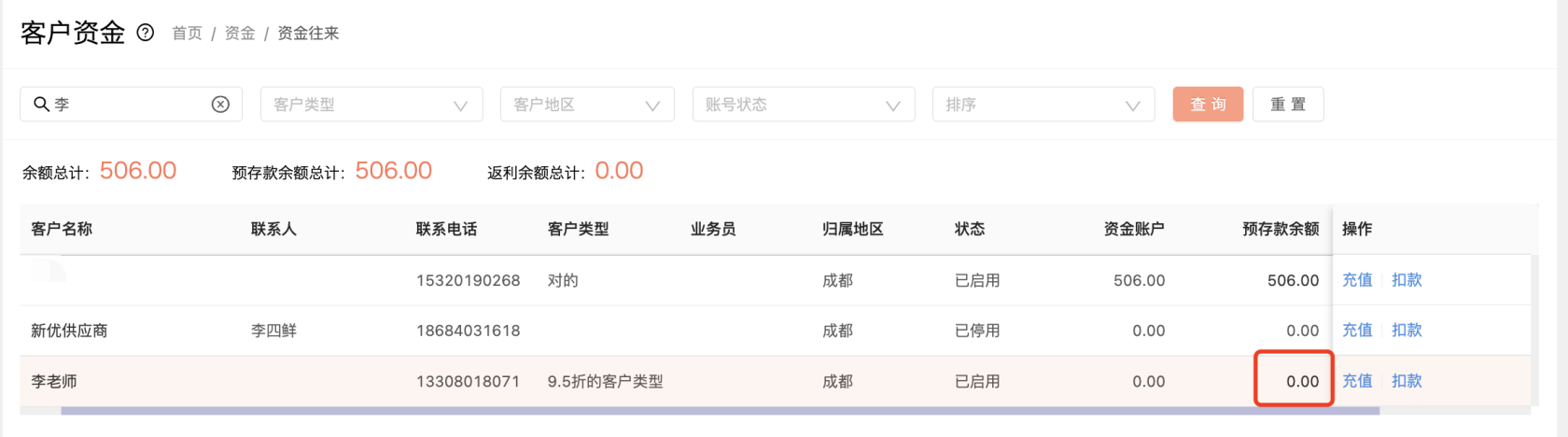Click the 重置 button

click(1288, 105)
